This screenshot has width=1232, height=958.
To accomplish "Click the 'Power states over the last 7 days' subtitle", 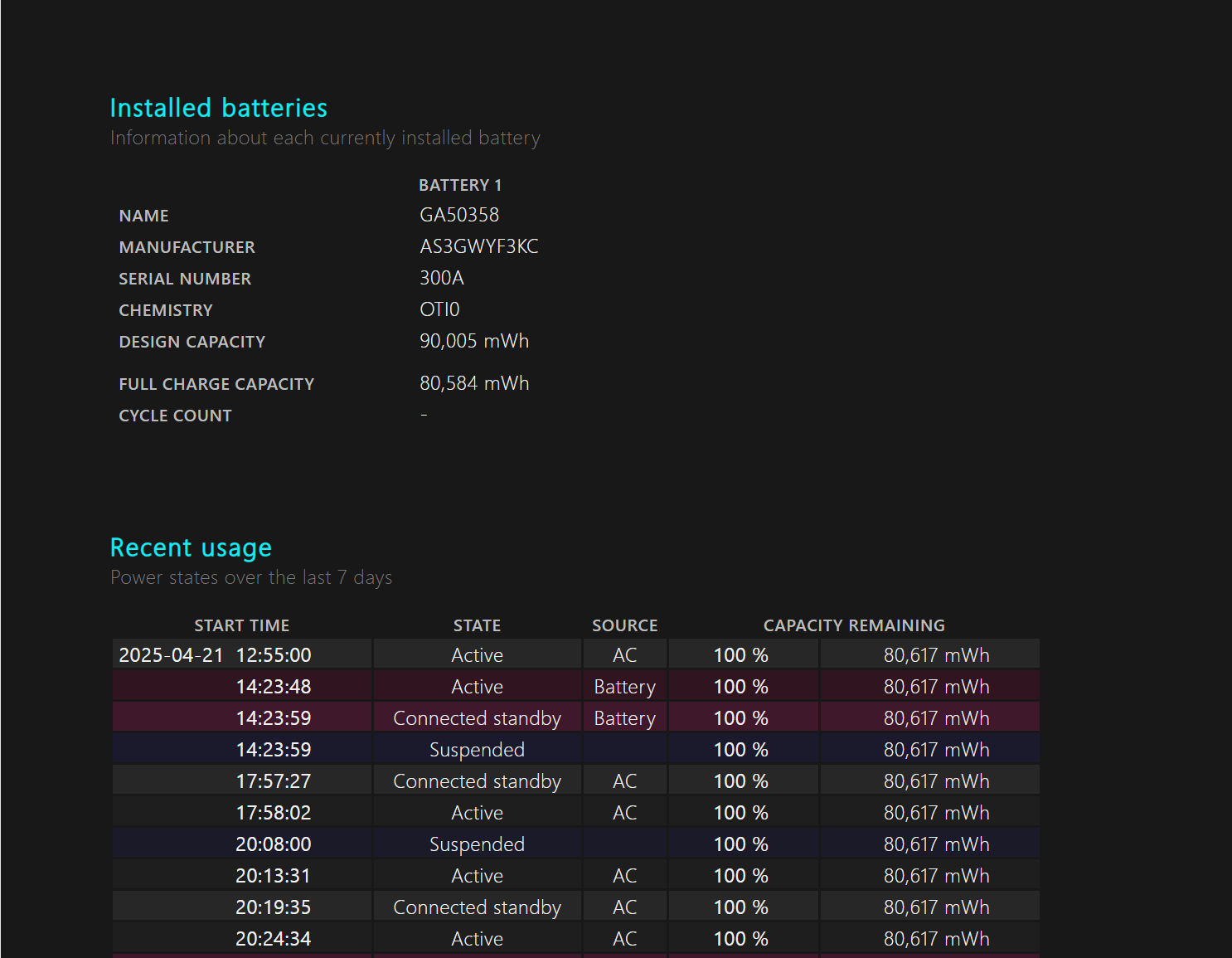I will click(251, 577).
